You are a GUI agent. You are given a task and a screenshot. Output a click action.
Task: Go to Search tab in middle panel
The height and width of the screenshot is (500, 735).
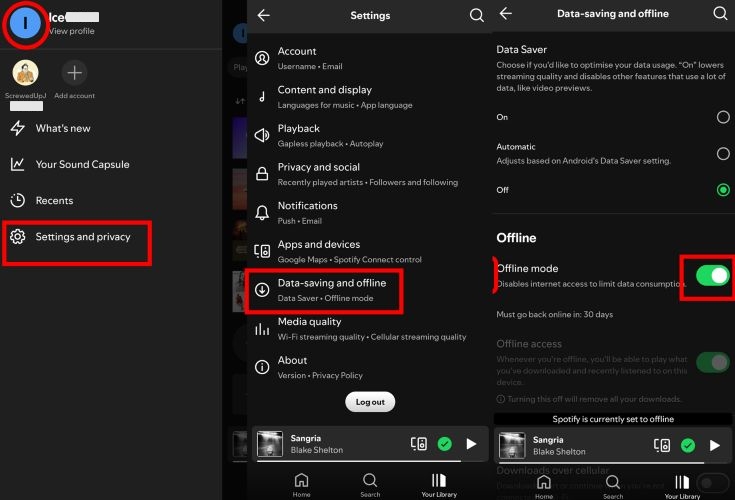point(370,484)
